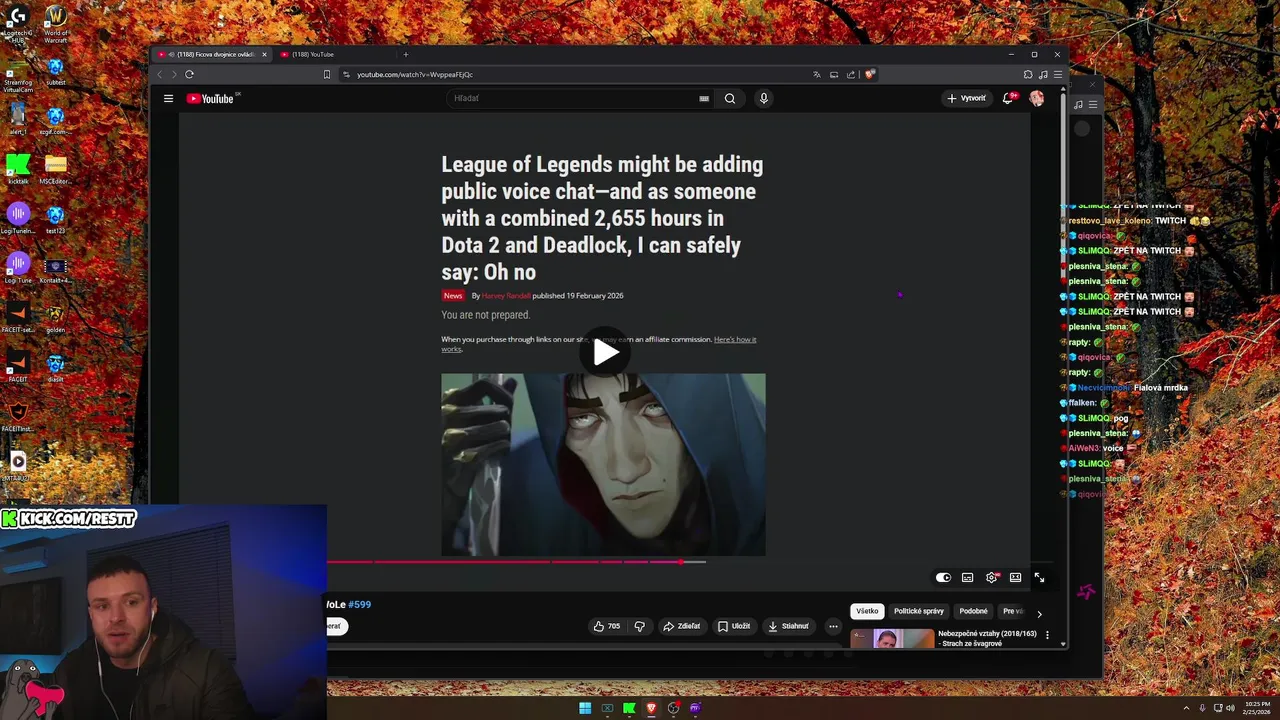
Task: Click the Zdieľať share button
Action: pos(682,626)
